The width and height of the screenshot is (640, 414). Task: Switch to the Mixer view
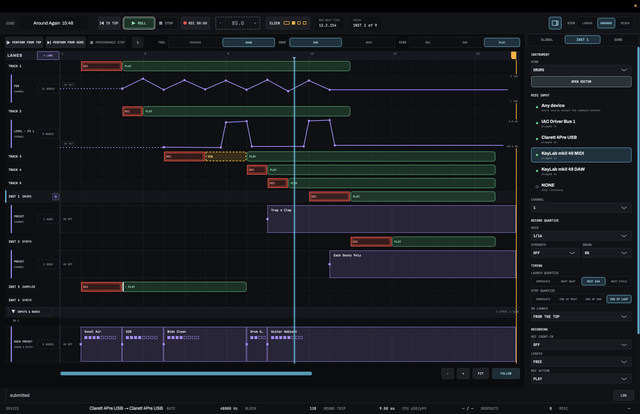[x=625, y=23]
